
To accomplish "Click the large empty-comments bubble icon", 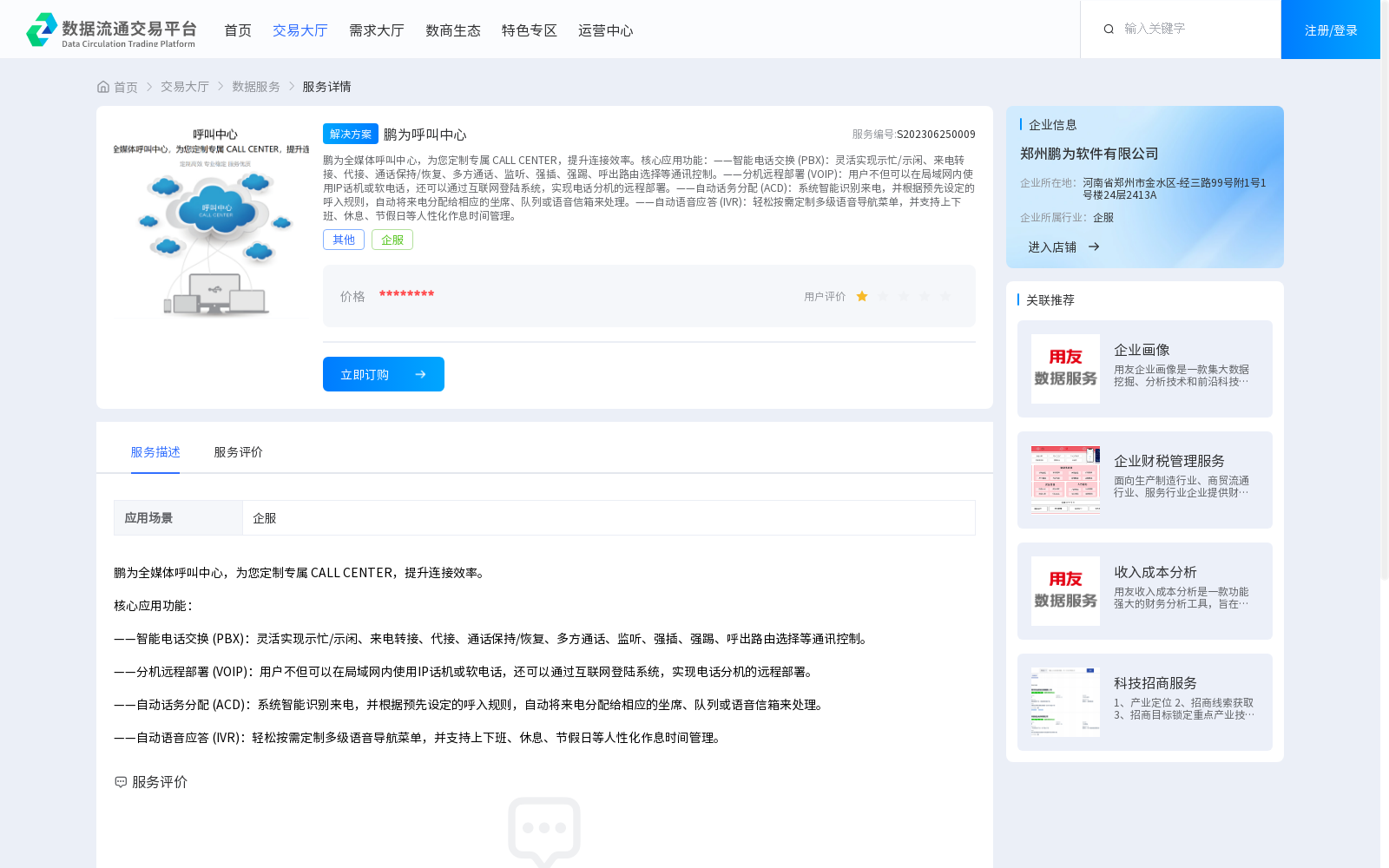I will click(x=544, y=832).
